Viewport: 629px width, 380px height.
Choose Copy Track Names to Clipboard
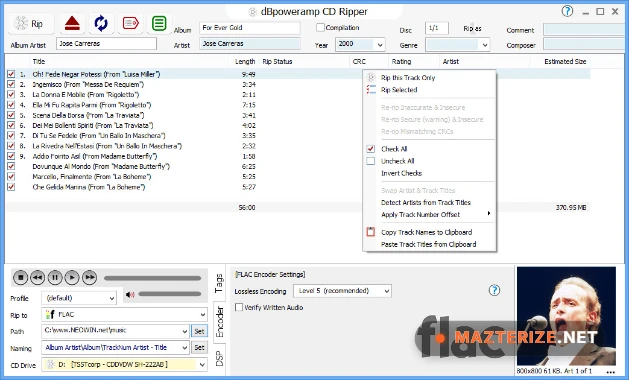tap(429, 232)
